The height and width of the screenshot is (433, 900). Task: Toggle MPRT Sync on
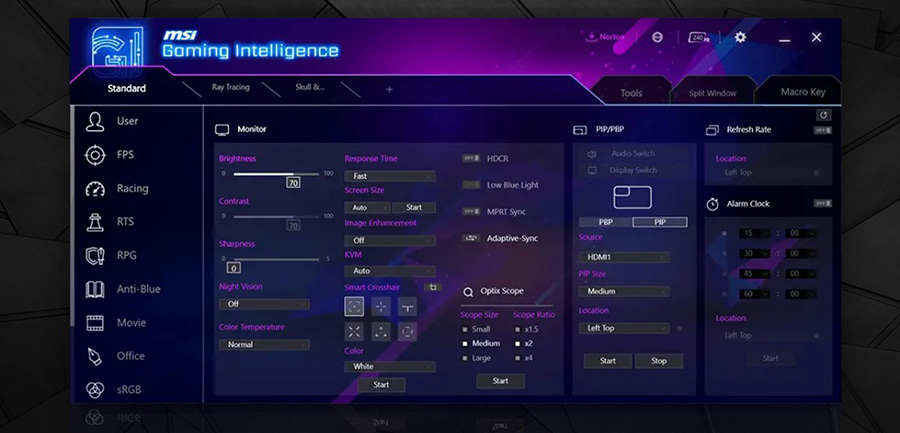click(x=471, y=212)
